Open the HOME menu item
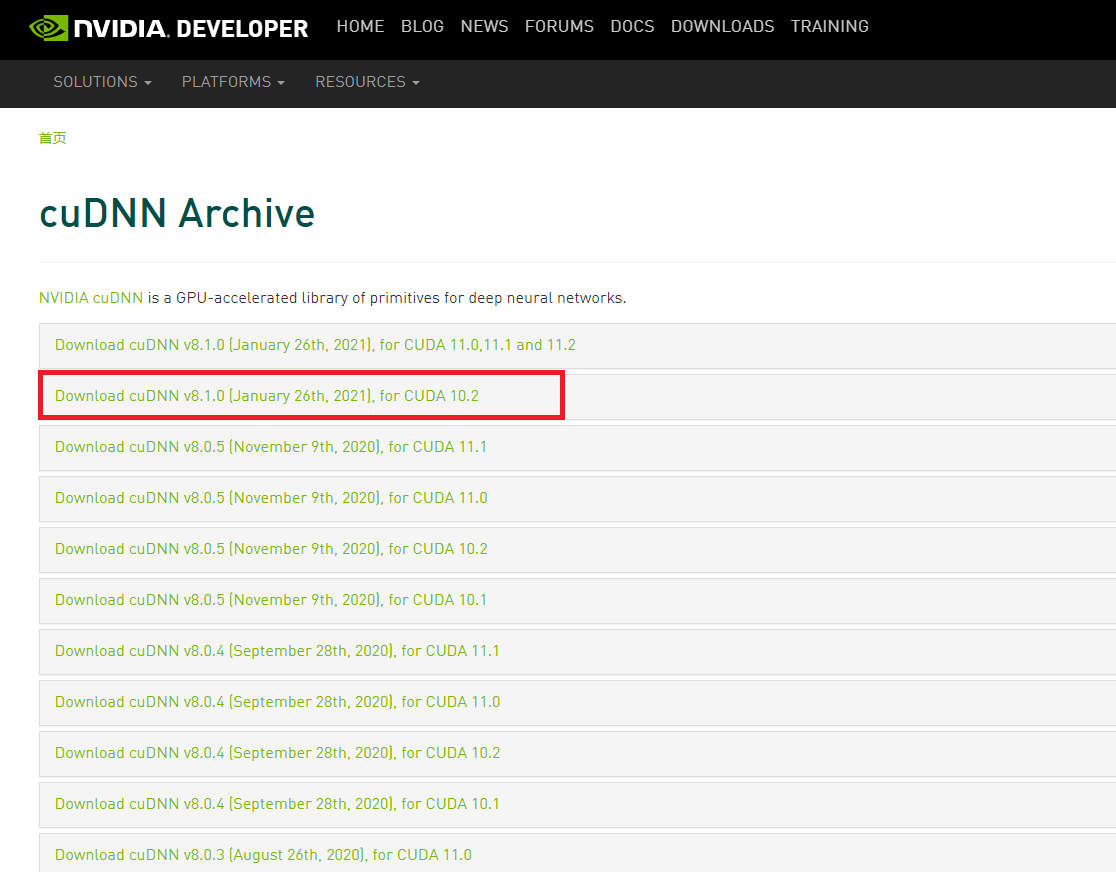1116x872 pixels. click(x=360, y=26)
